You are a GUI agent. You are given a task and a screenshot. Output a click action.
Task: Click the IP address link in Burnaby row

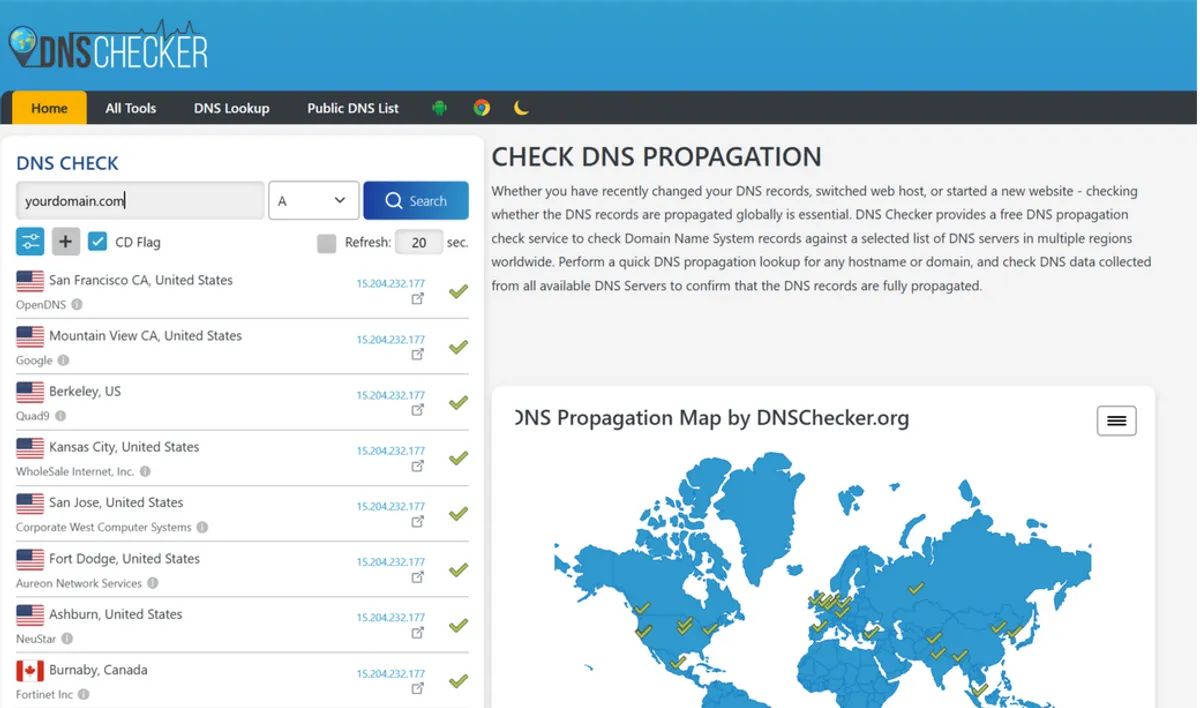391,674
